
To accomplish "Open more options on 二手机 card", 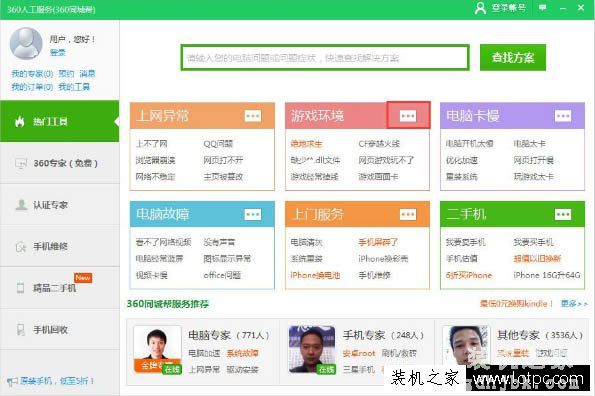I will pyautogui.click(x=563, y=214).
